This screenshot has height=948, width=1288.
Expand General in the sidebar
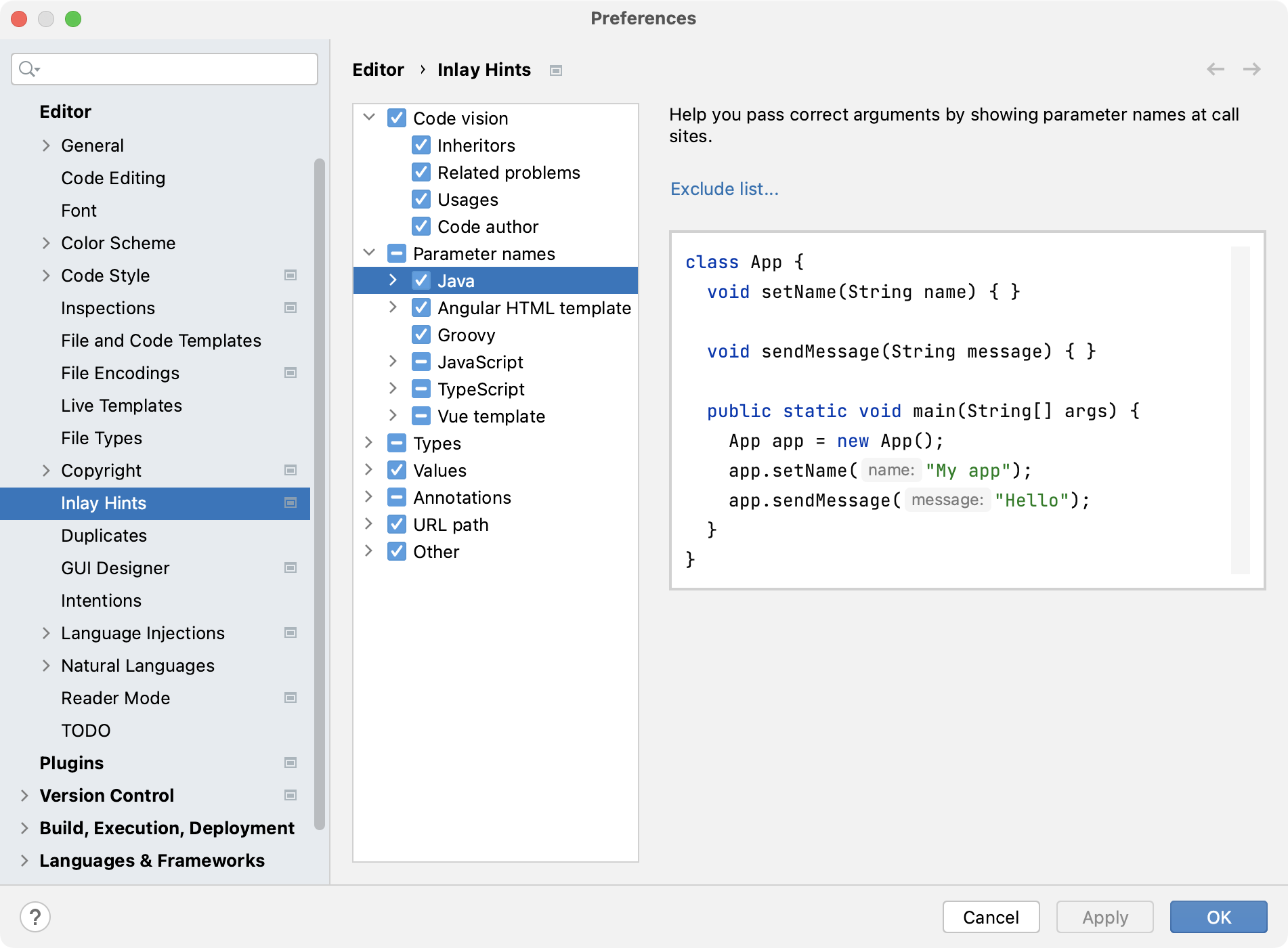coord(46,146)
